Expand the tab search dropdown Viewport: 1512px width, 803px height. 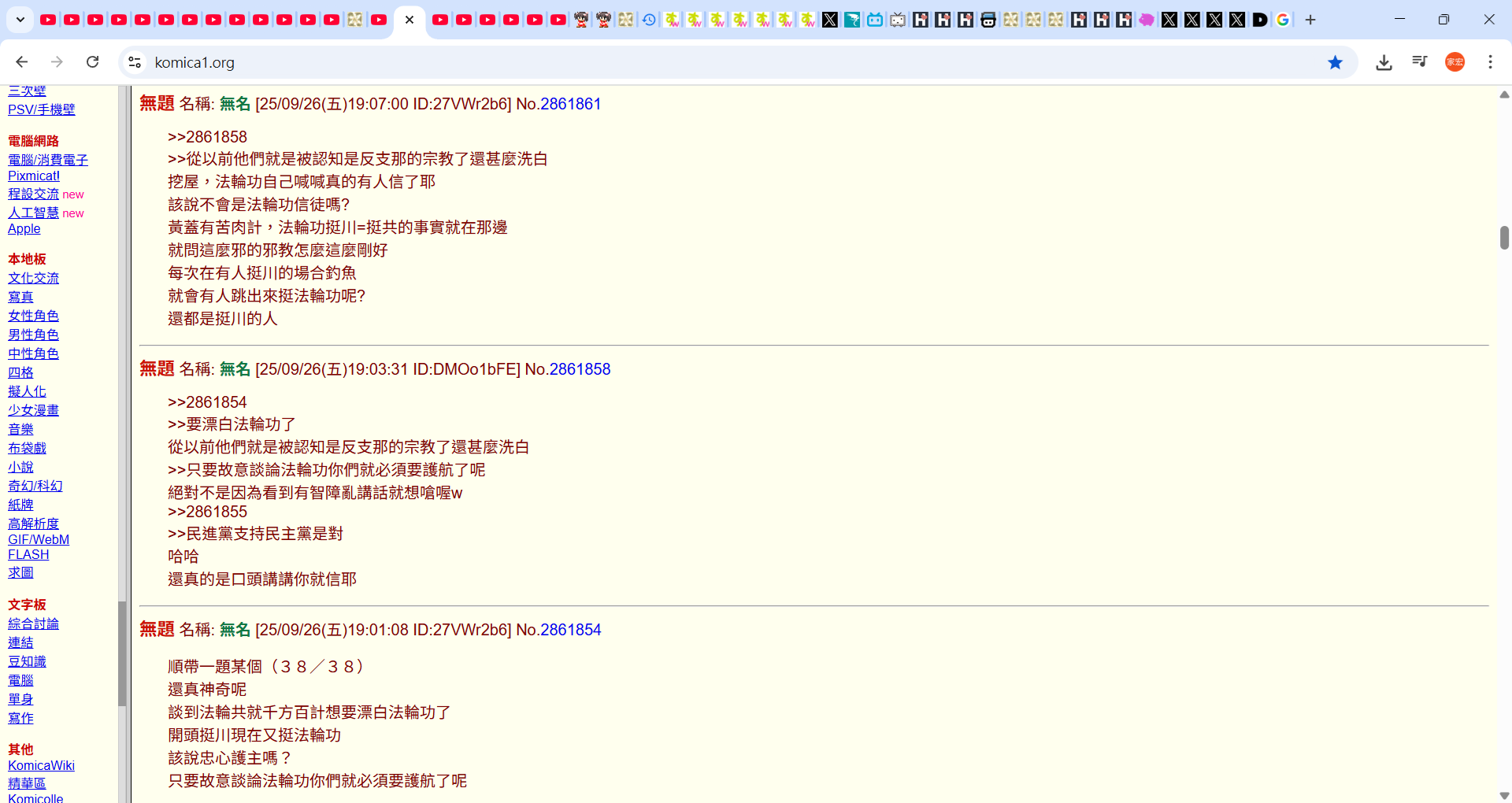point(20,20)
